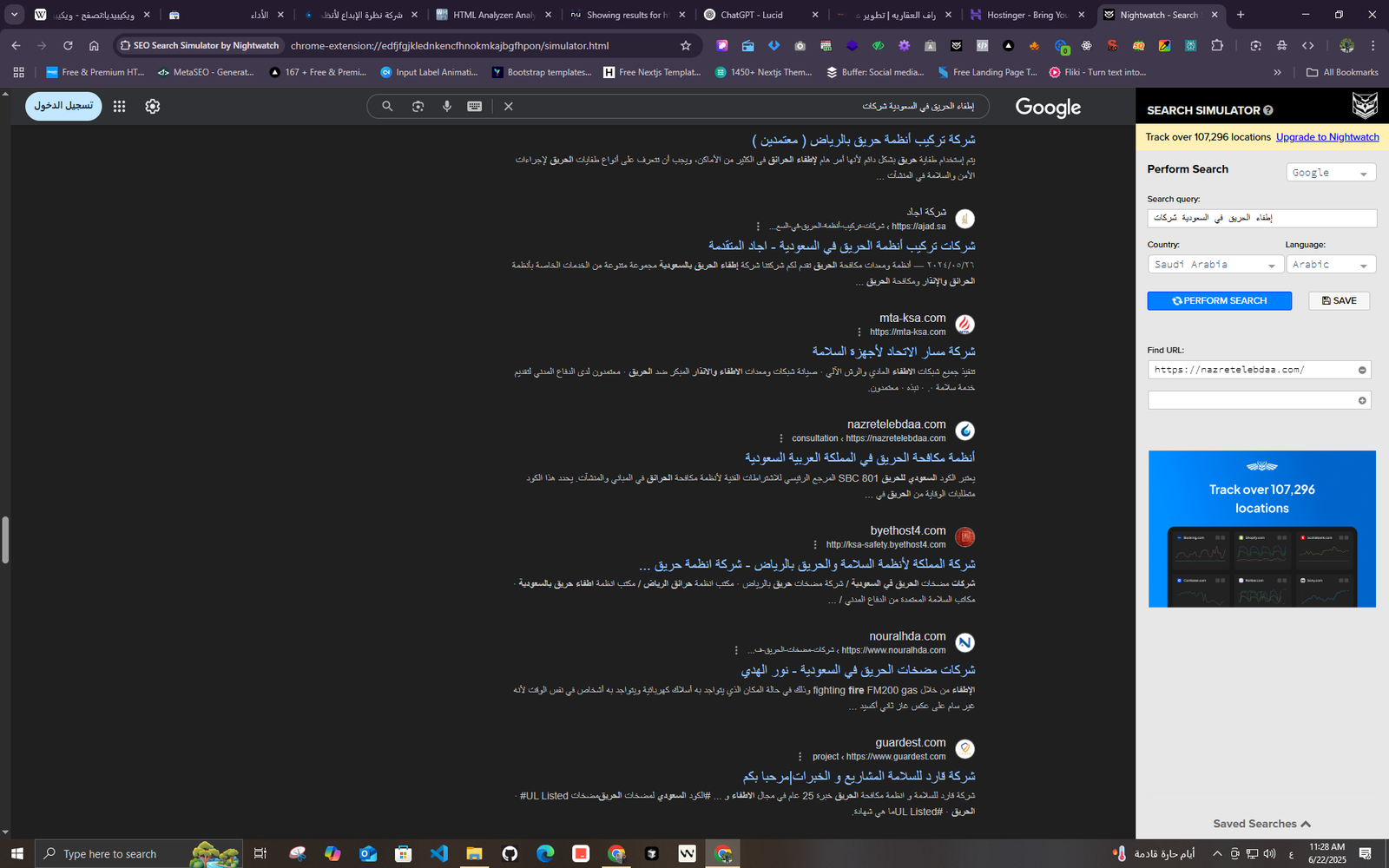
Task: Open File Explorer from the taskbar
Action: coord(474,853)
